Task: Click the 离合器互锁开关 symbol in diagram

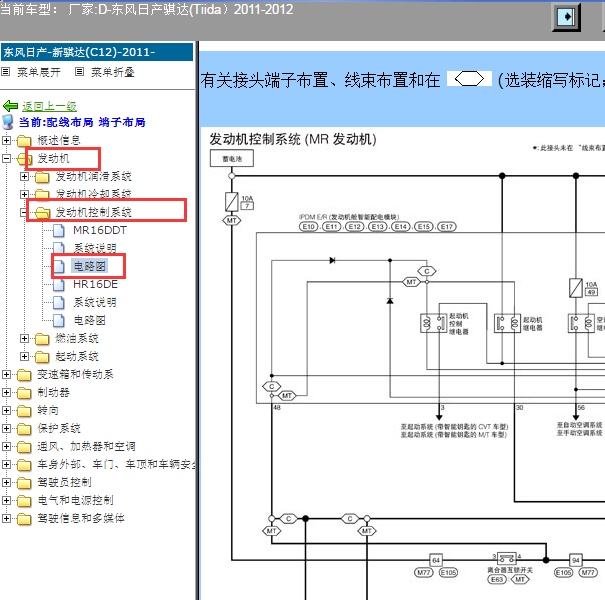Action: click(507, 558)
